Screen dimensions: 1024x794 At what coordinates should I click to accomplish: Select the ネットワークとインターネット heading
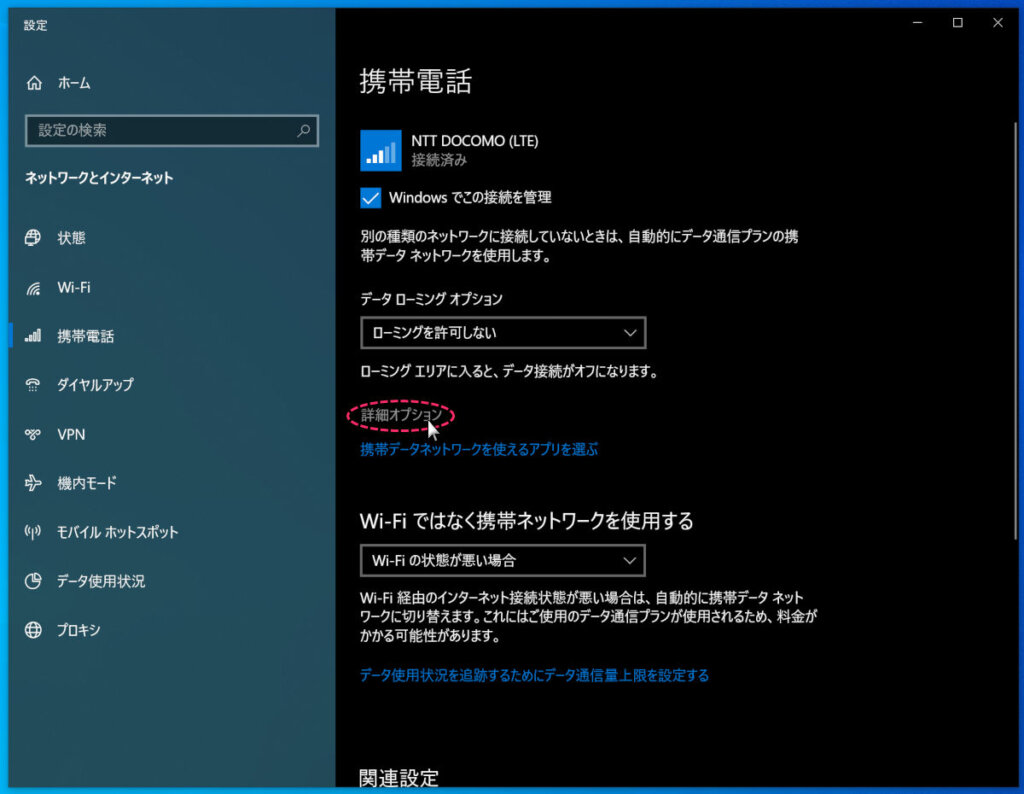96,177
